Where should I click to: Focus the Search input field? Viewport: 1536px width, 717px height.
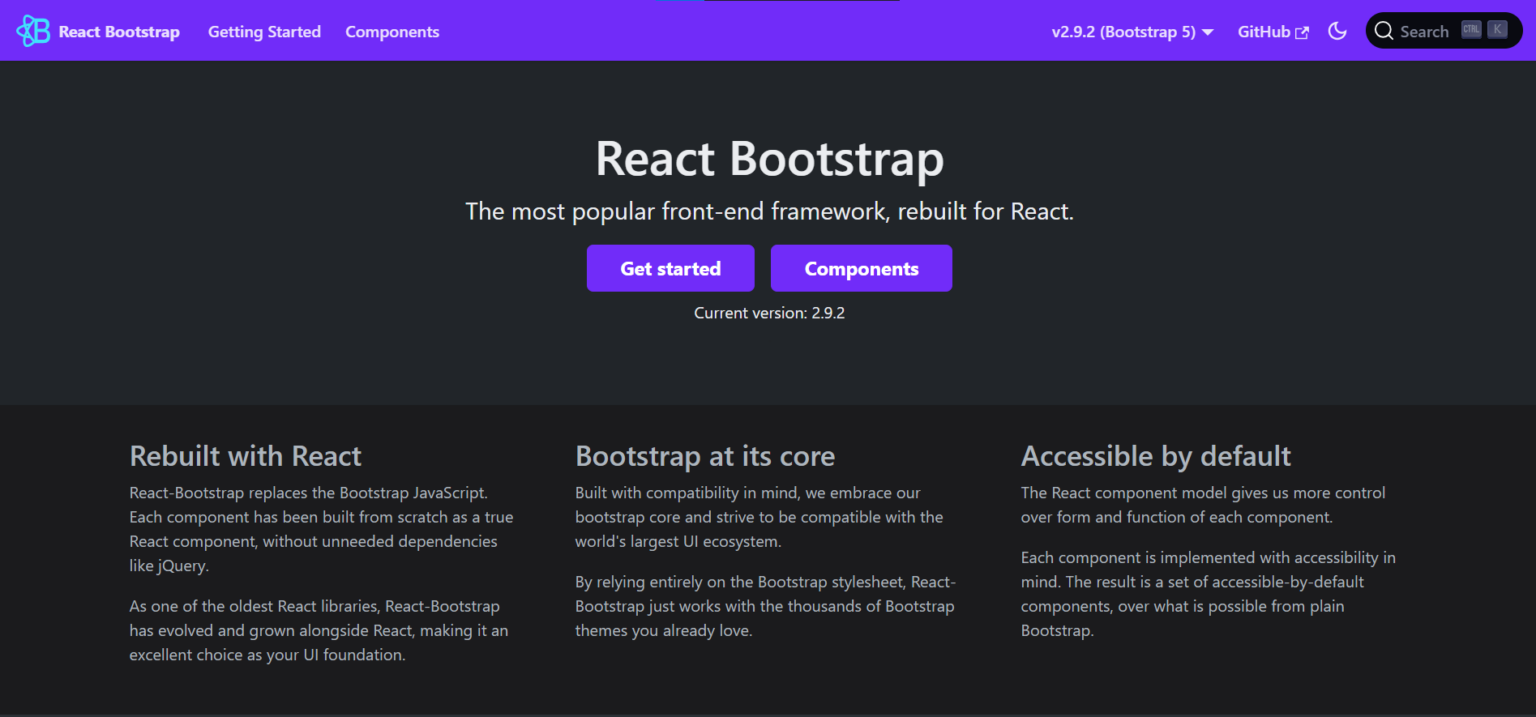point(1444,31)
